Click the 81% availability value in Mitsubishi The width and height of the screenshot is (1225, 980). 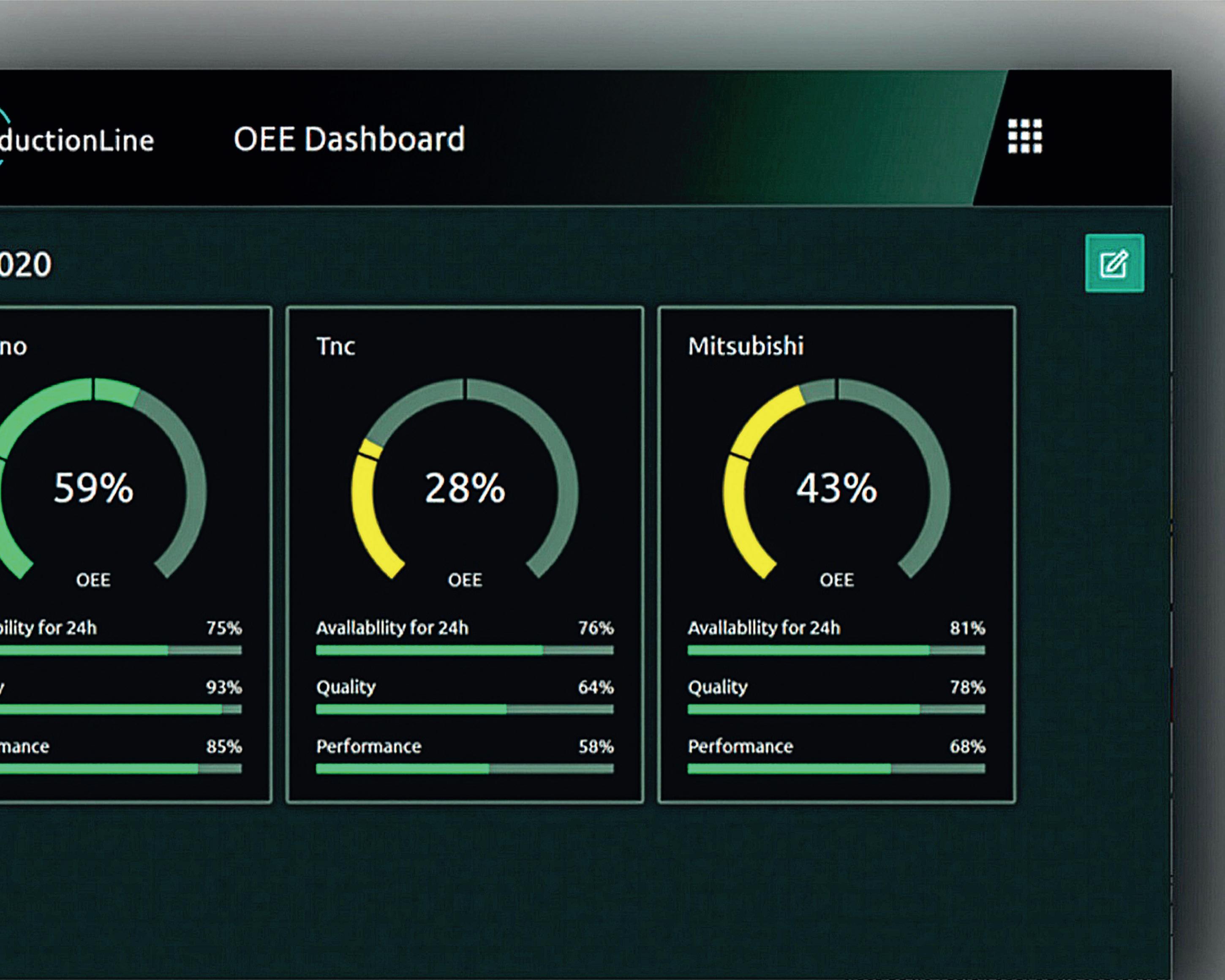[x=967, y=628]
